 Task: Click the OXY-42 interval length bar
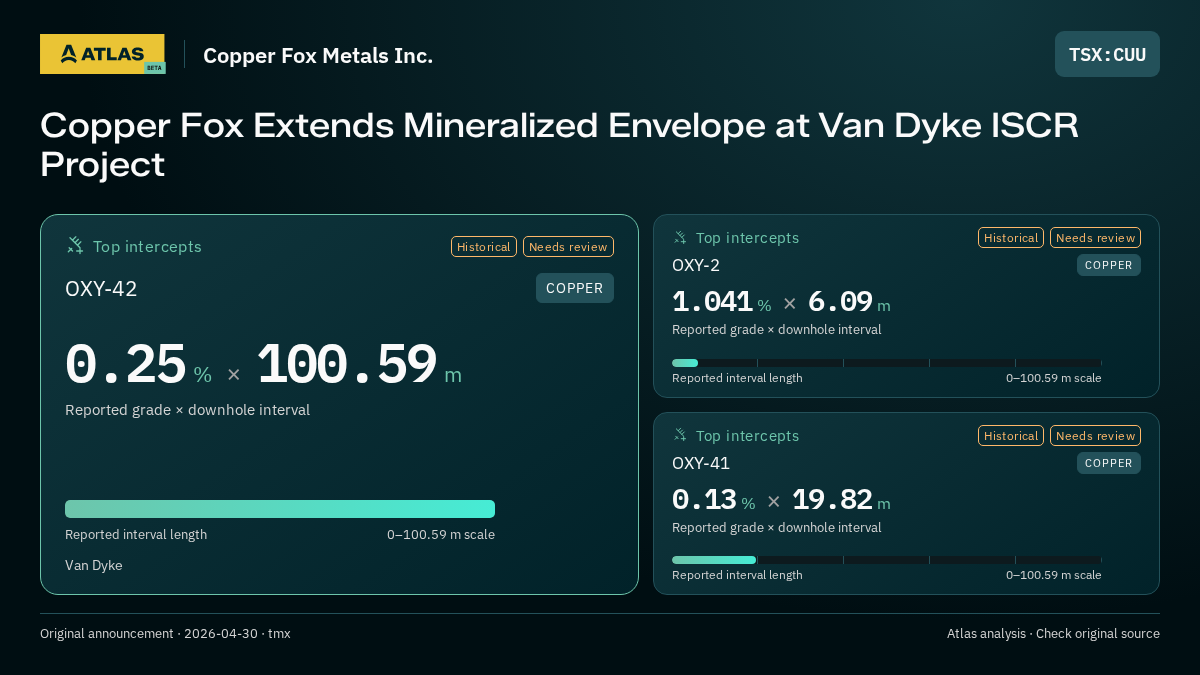click(280, 509)
